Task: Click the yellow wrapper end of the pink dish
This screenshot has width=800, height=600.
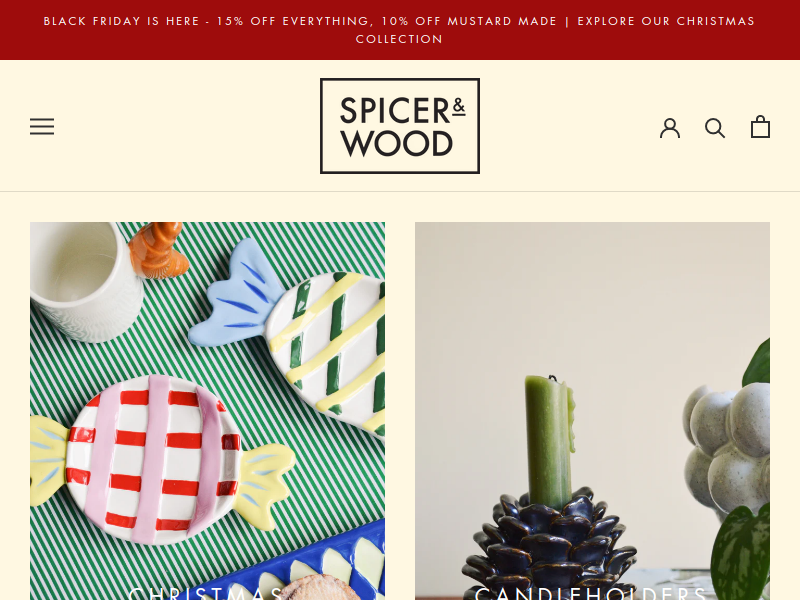Action: (266, 482)
